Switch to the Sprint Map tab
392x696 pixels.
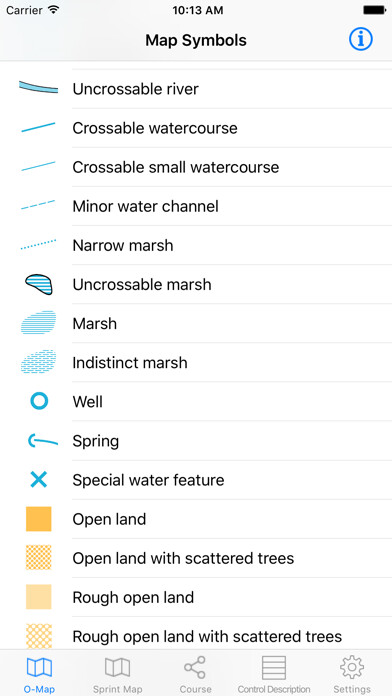click(x=118, y=675)
